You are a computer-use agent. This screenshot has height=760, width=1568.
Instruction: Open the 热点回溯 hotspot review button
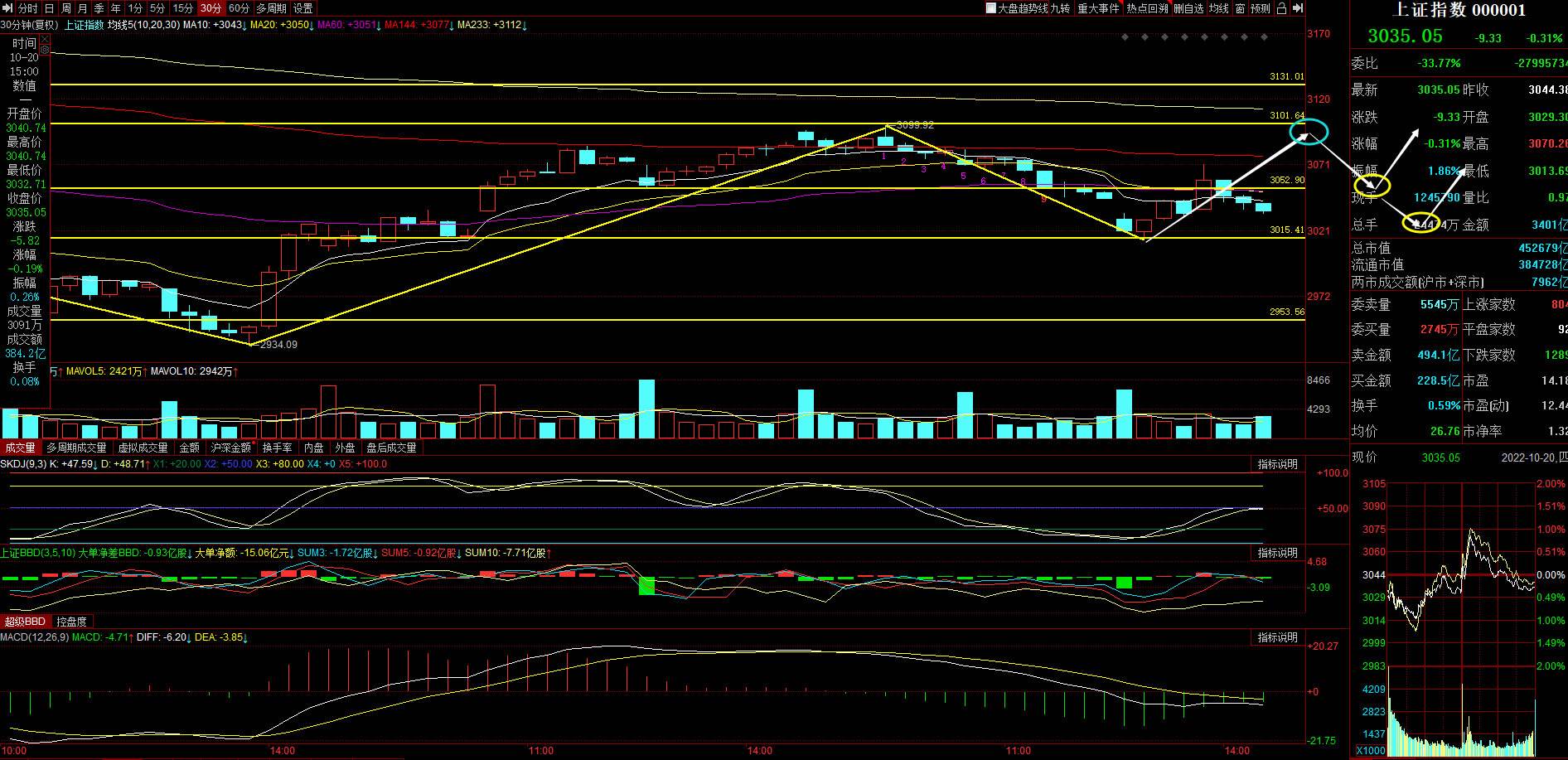point(1147,8)
